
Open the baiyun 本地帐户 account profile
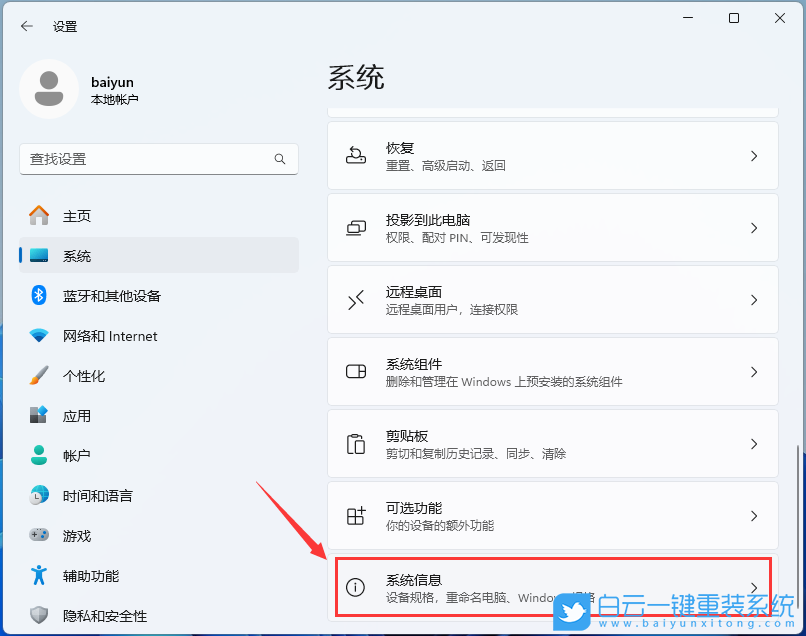click(110, 90)
